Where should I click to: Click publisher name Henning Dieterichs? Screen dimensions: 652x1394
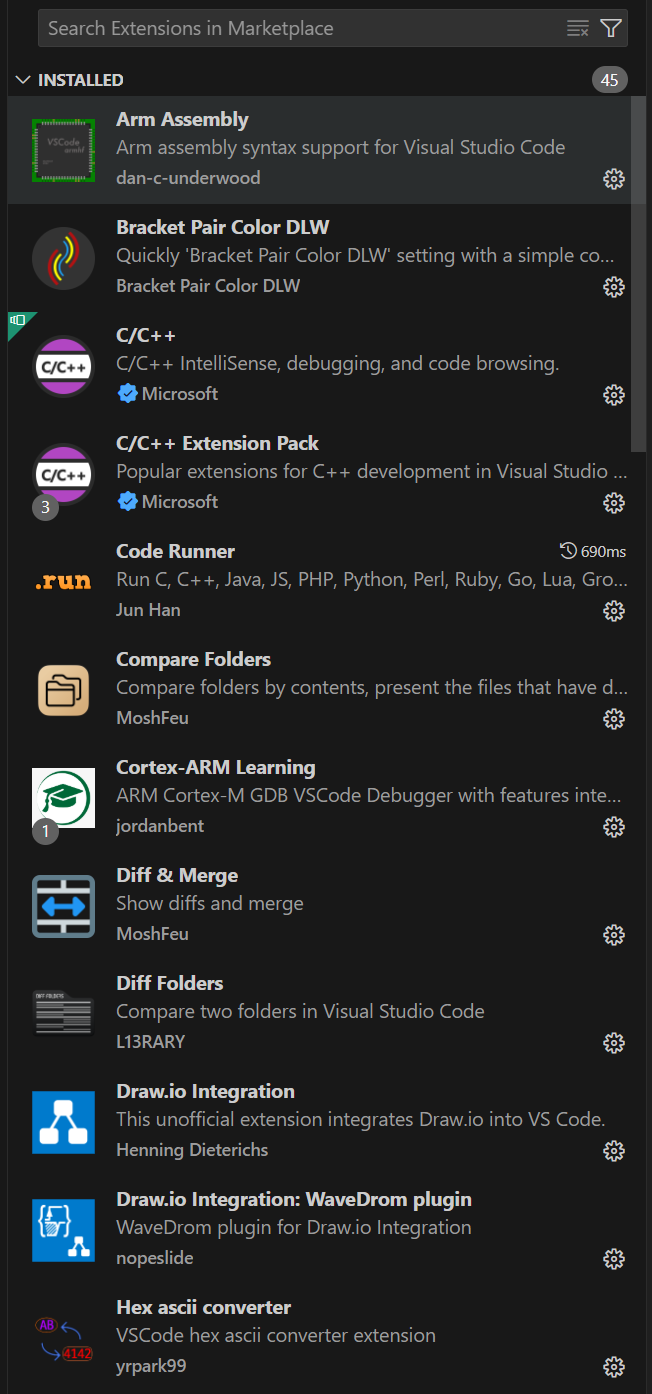point(192,1150)
